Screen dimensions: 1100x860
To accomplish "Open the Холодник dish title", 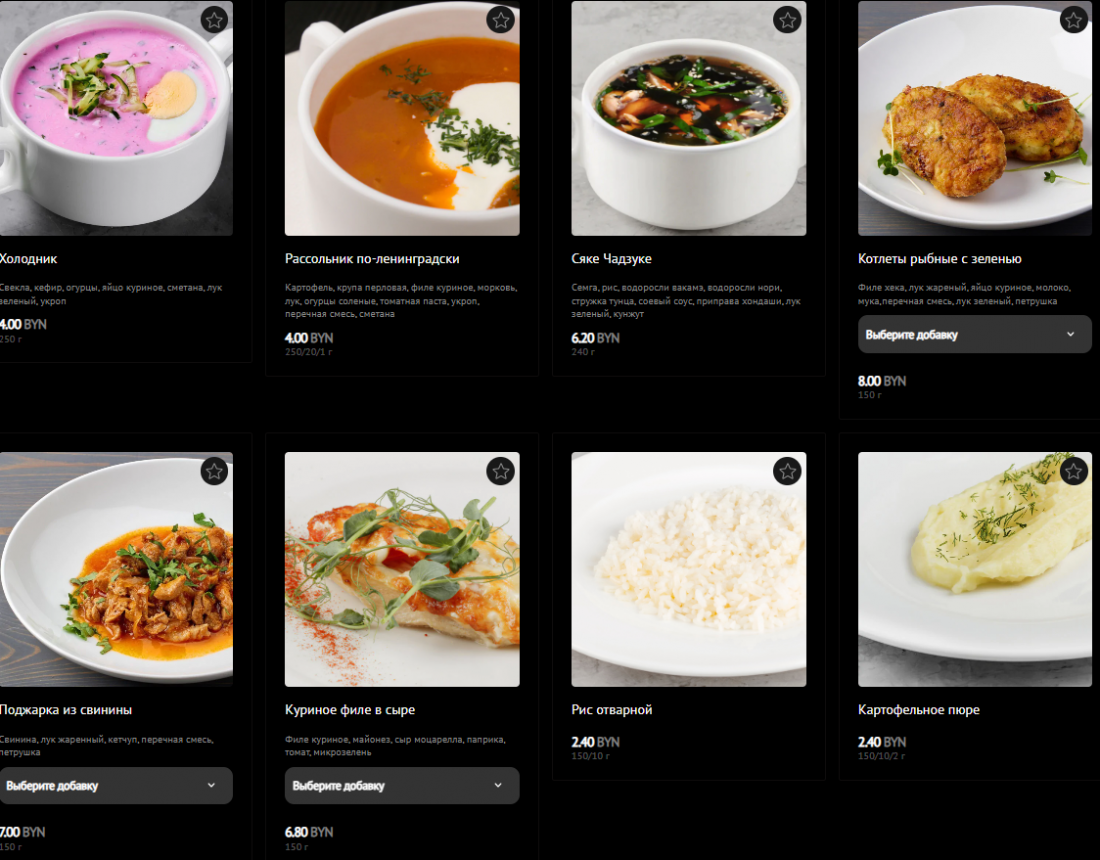I will click(x=29, y=259).
